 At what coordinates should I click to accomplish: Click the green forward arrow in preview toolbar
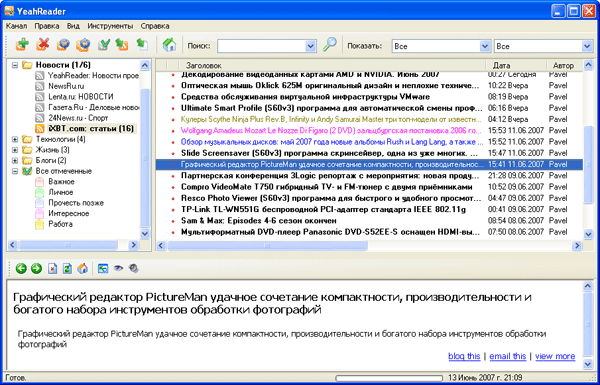coord(36,269)
